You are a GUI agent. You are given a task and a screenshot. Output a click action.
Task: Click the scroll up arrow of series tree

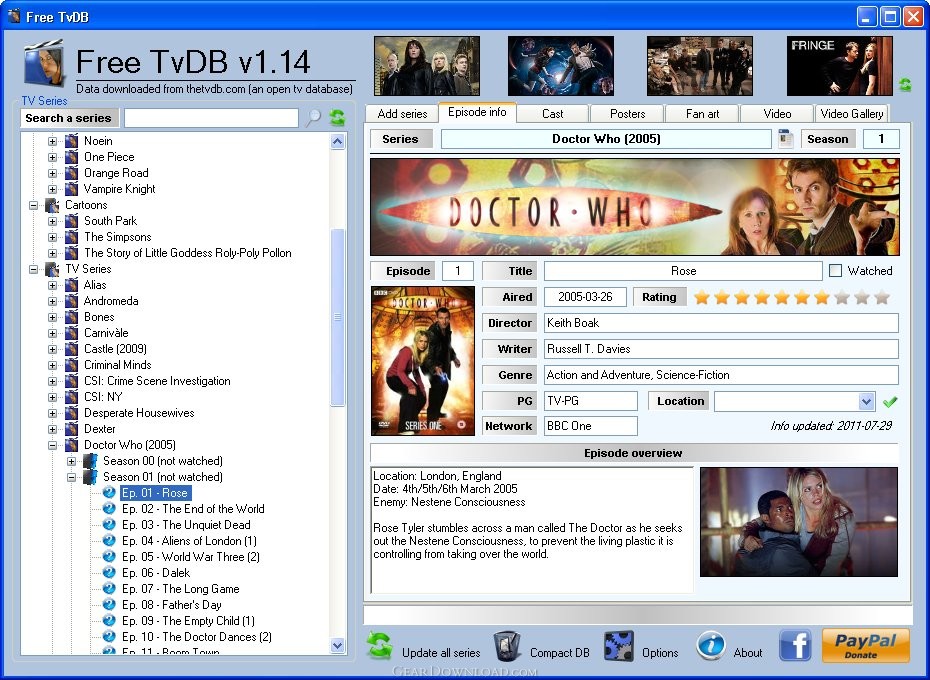pos(337,141)
